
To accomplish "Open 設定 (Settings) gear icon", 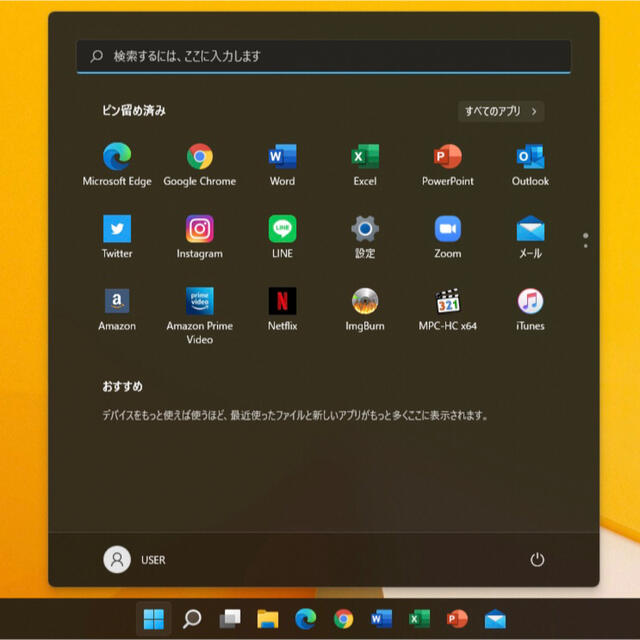I will pos(365,237).
